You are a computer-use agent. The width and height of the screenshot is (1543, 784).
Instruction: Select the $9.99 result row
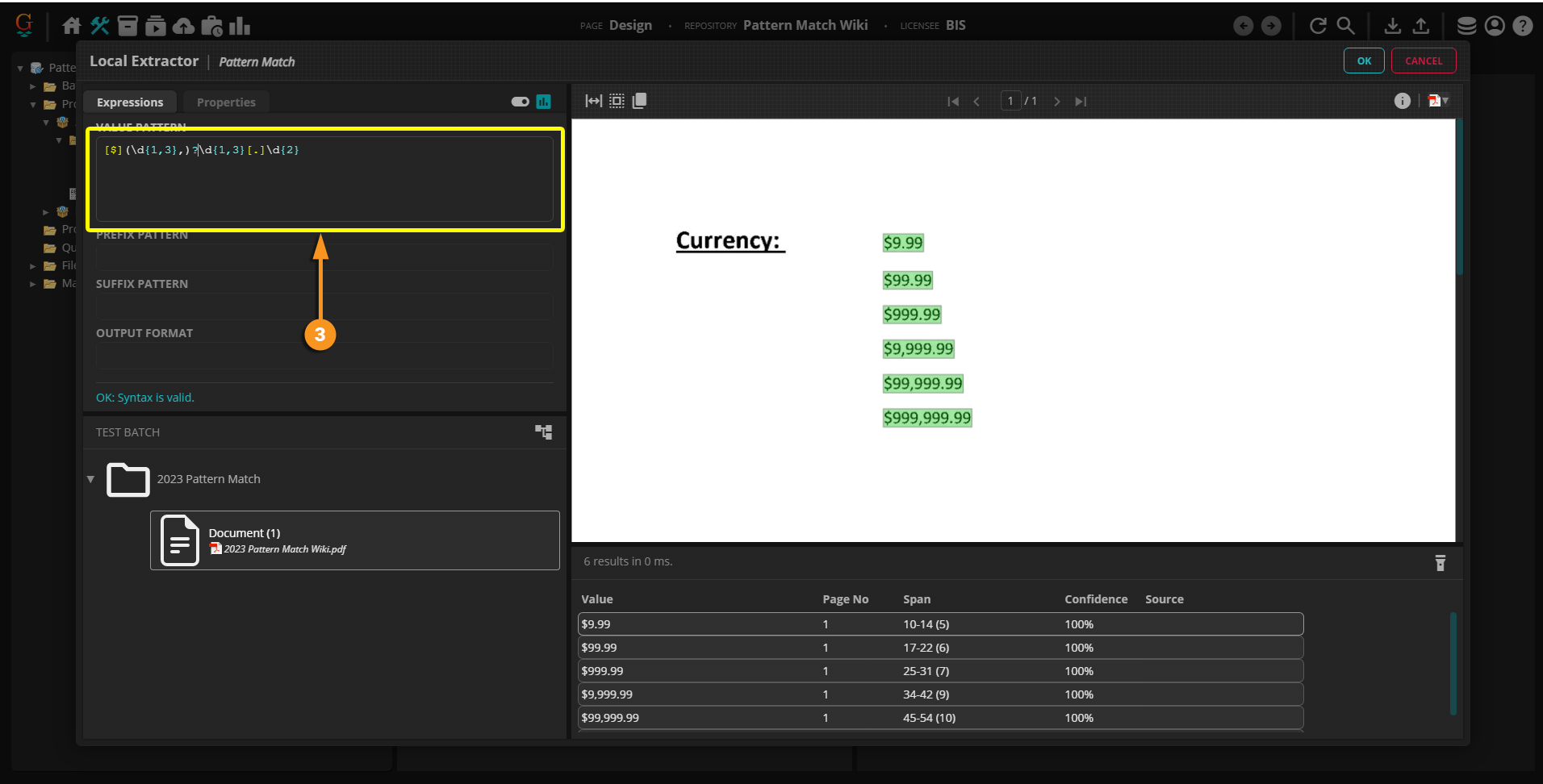941,624
